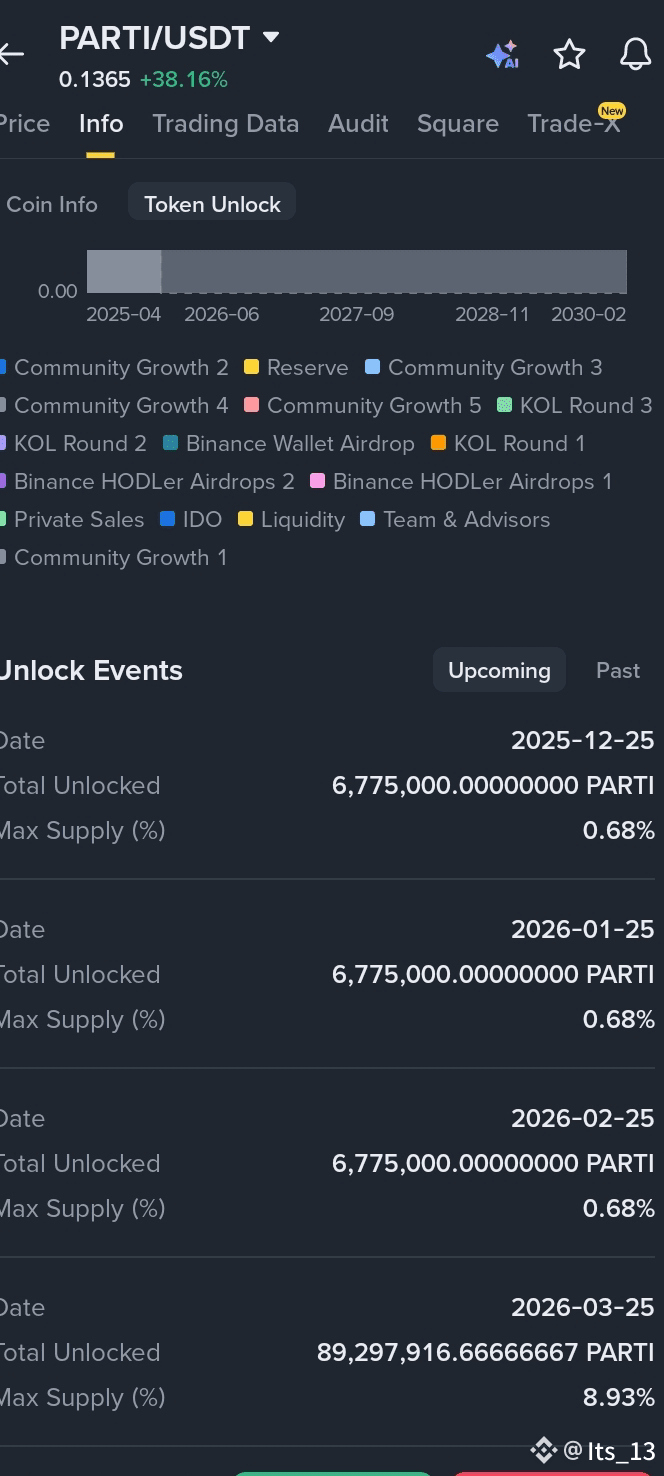Toggle the IDO blue legend marker
The width and height of the screenshot is (664, 1476).
(x=167, y=519)
